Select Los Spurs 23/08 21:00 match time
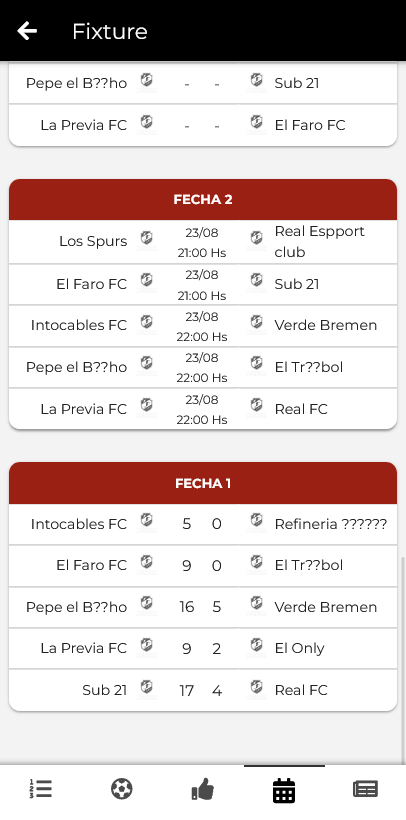 [201, 242]
